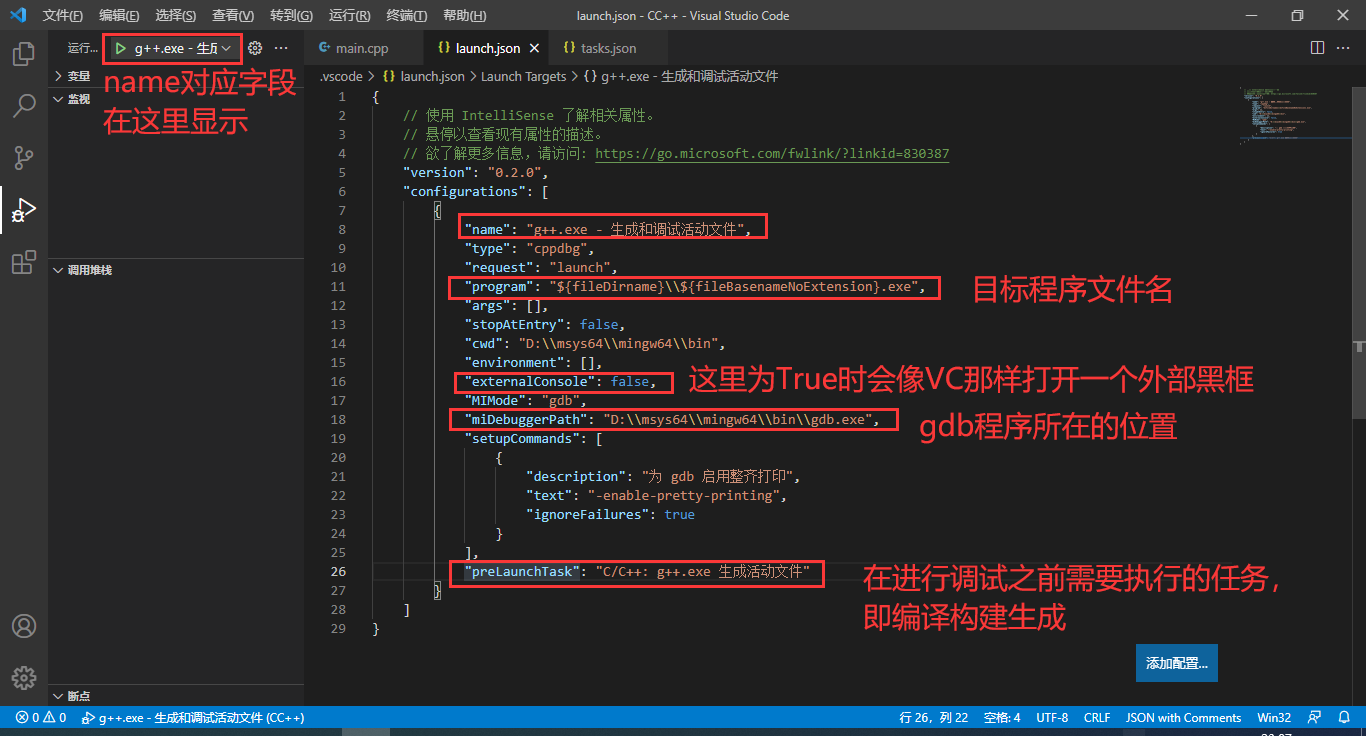
Task: Open the 帮助(H) menu
Action: pyautogui.click(x=464, y=15)
